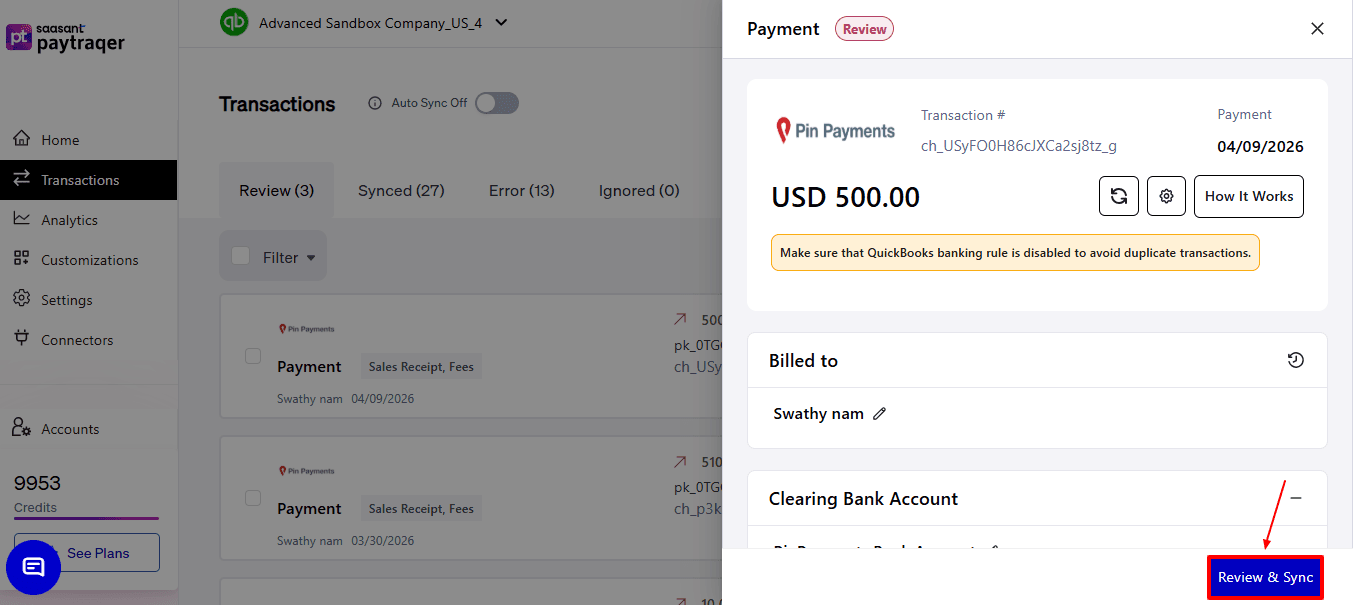Open the How It Works page
The image size is (1353, 605).
coord(1248,196)
